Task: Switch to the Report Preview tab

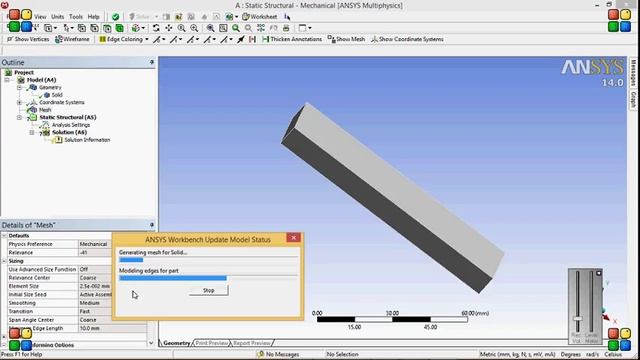Action: coord(251,343)
